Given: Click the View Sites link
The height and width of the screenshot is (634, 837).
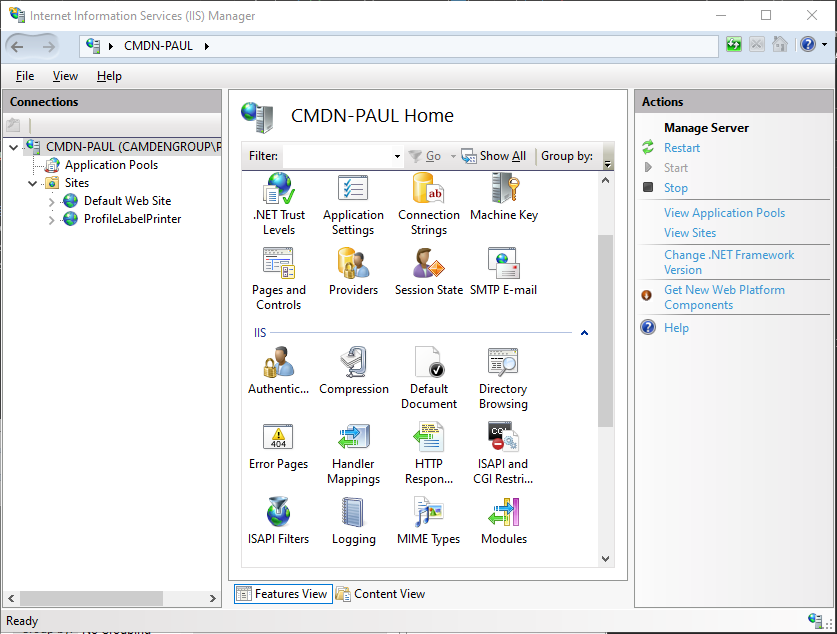Looking at the screenshot, I should (690, 233).
